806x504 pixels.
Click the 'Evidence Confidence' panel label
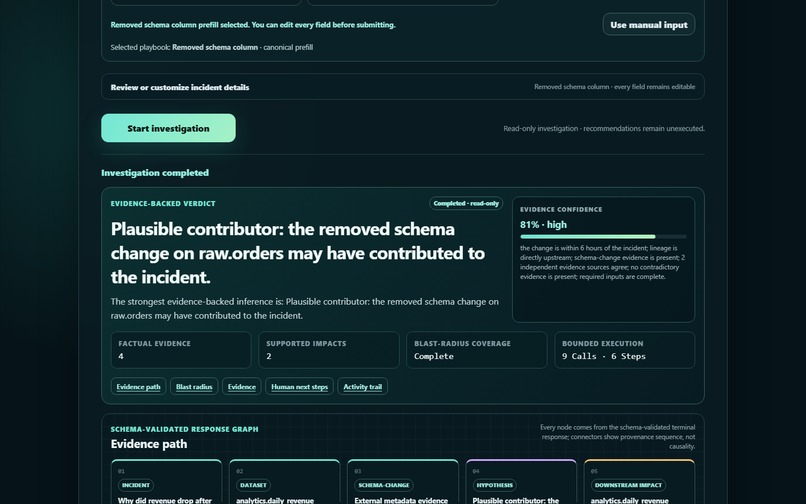pos(561,209)
